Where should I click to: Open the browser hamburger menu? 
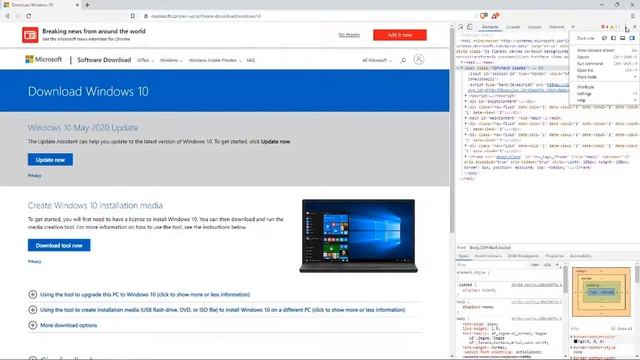point(633,16)
